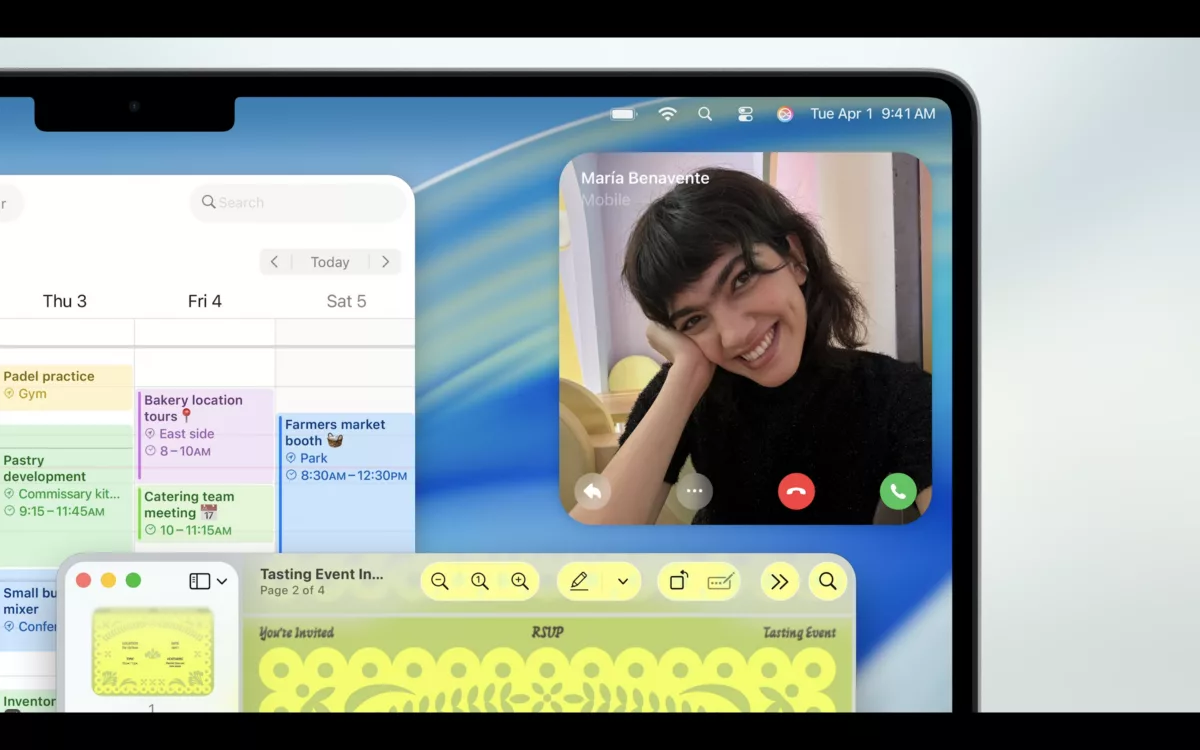1200x750 pixels.
Task: Select Fri 4 column header
Action: (x=205, y=301)
